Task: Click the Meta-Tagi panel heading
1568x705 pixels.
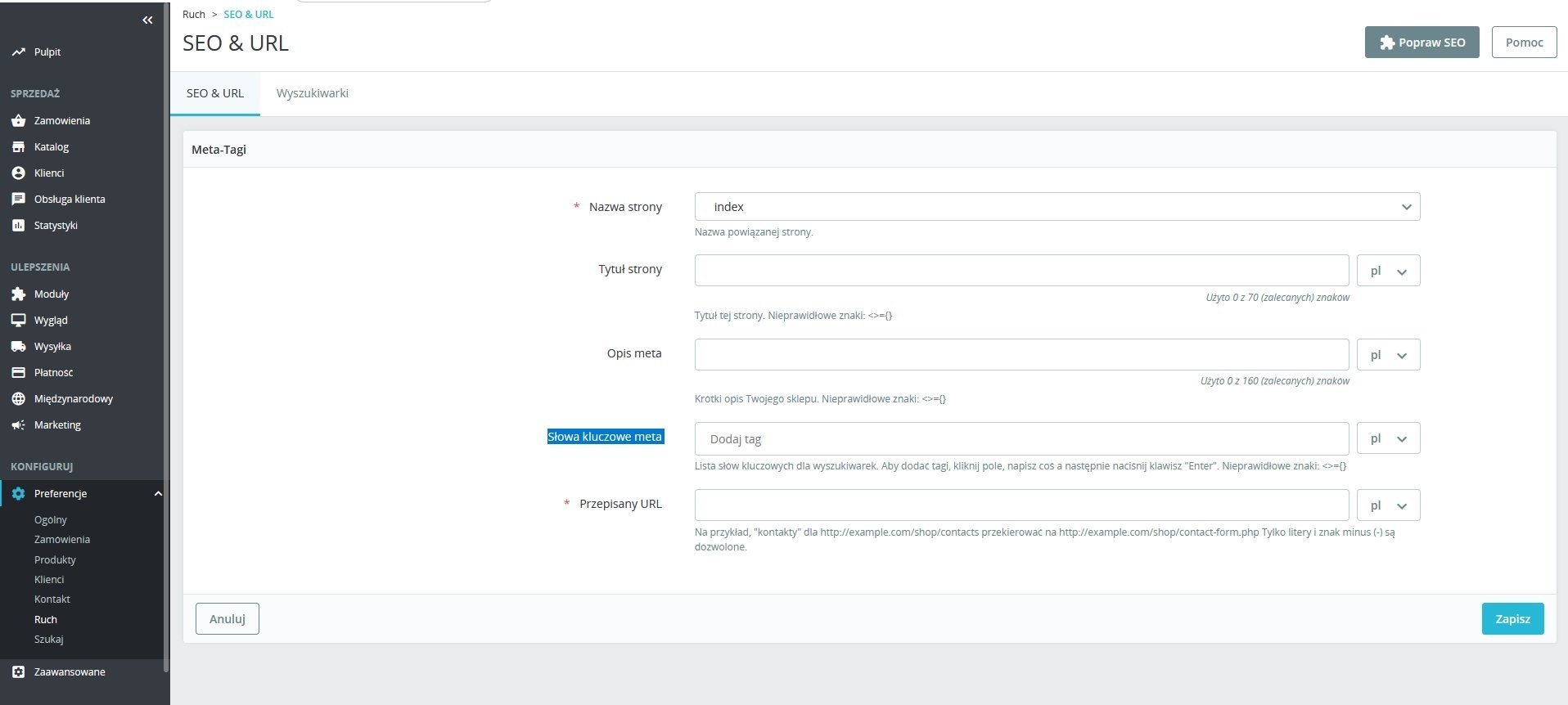Action: tap(219, 150)
